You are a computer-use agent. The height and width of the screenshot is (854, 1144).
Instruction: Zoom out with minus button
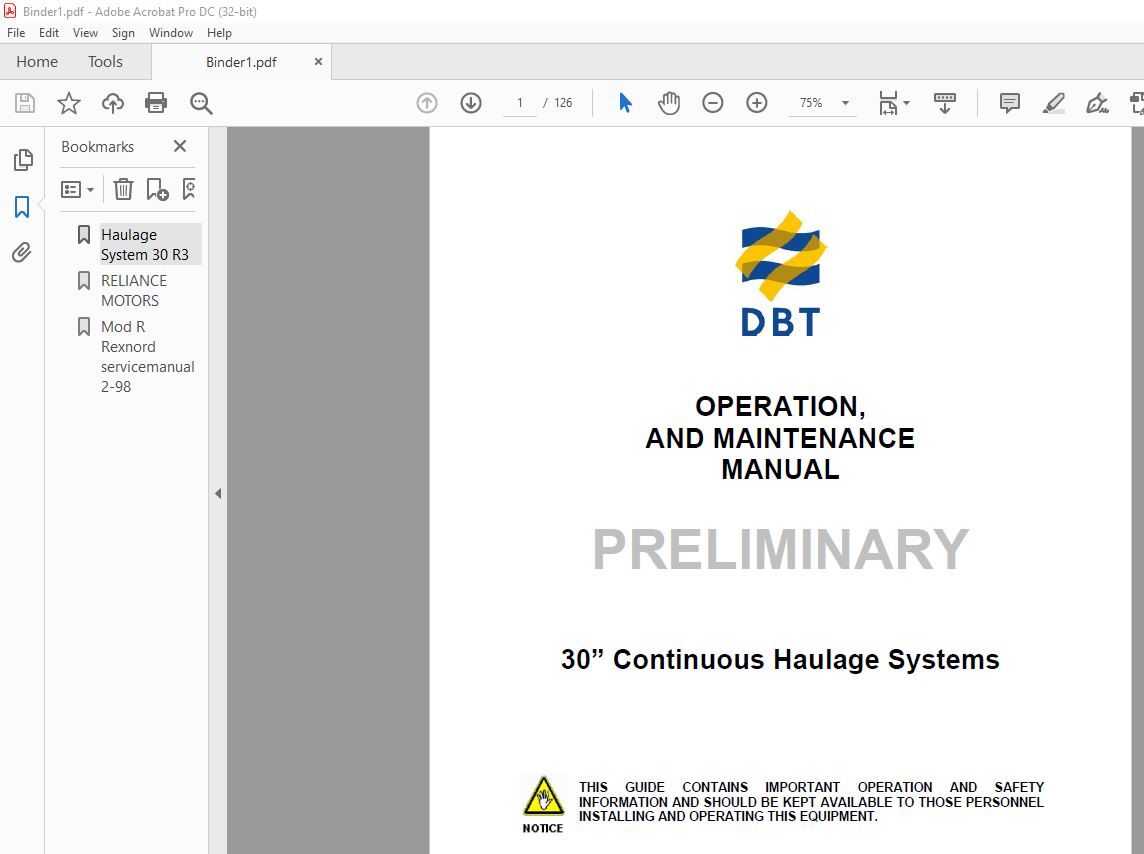(x=713, y=103)
